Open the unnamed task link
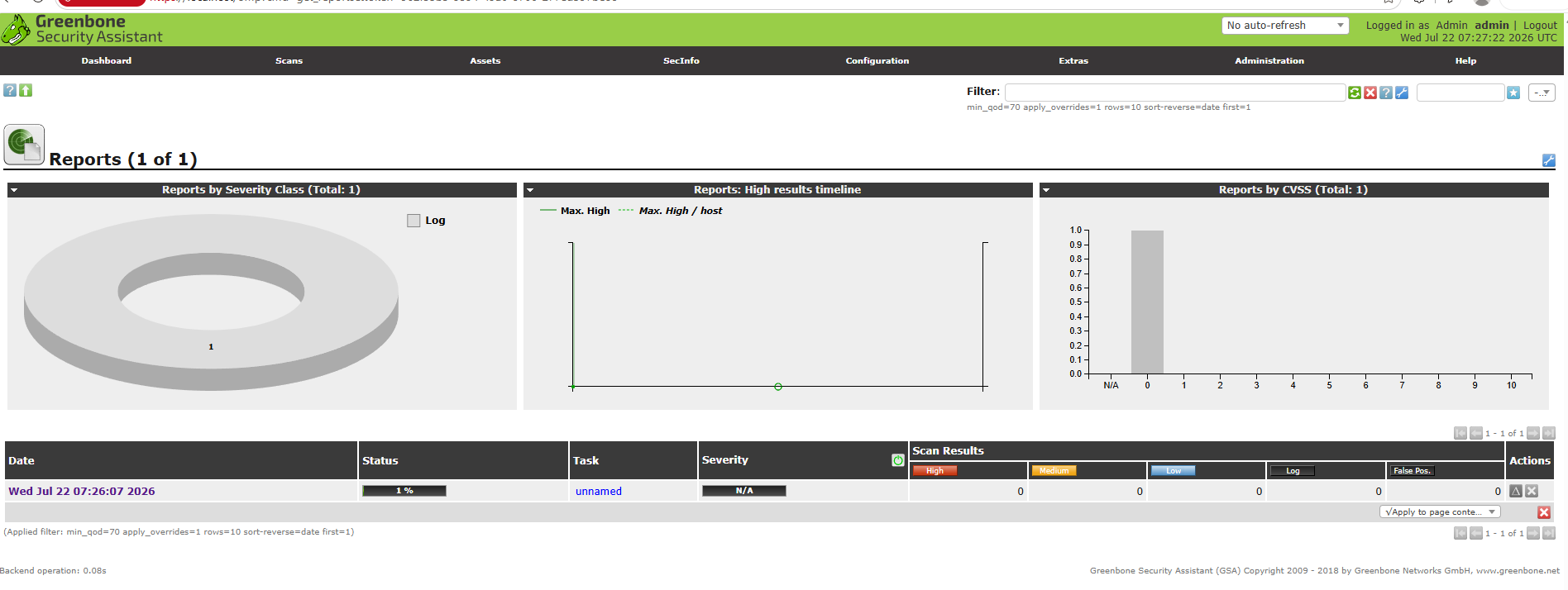 (x=599, y=491)
